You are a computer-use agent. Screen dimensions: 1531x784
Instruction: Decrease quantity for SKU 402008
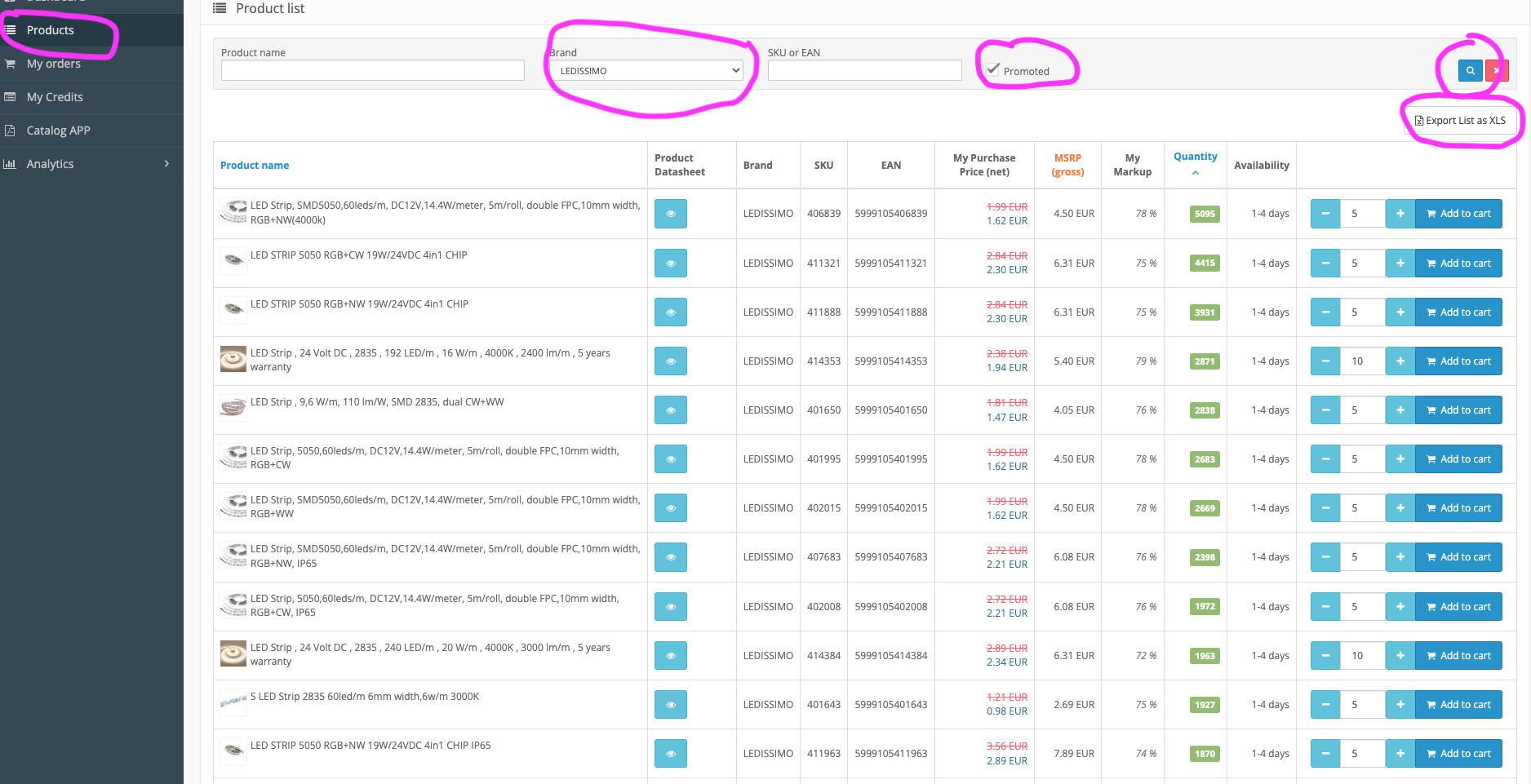pos(1325,607)
